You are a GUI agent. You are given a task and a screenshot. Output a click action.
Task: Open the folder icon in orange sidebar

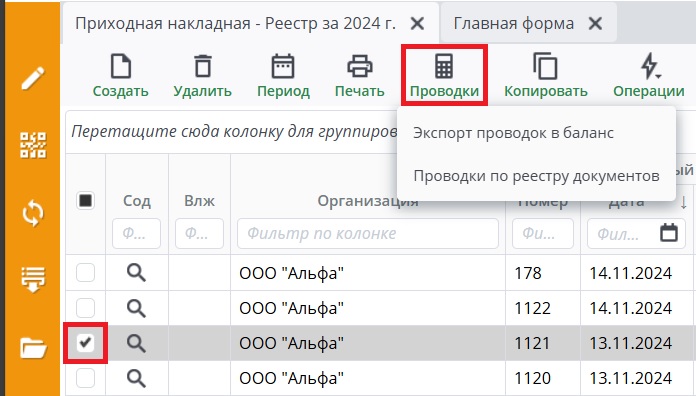[x=33, y=348]
